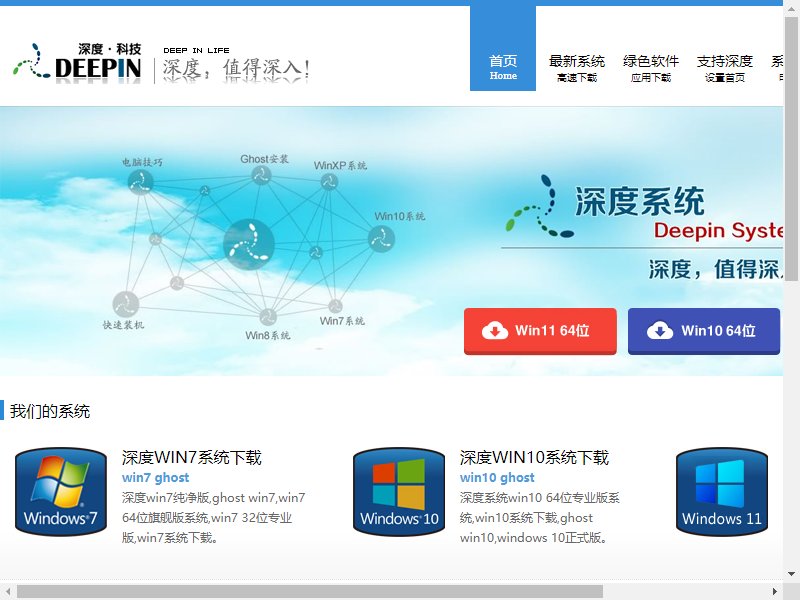Click the 深度win7纯净版 description text
Screen dimensions: 800x600
(x=213, y=517)
